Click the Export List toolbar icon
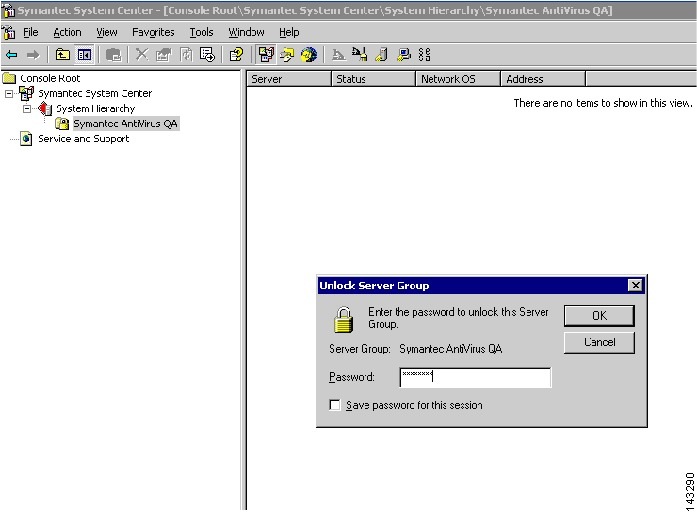 tap(208, 55)
